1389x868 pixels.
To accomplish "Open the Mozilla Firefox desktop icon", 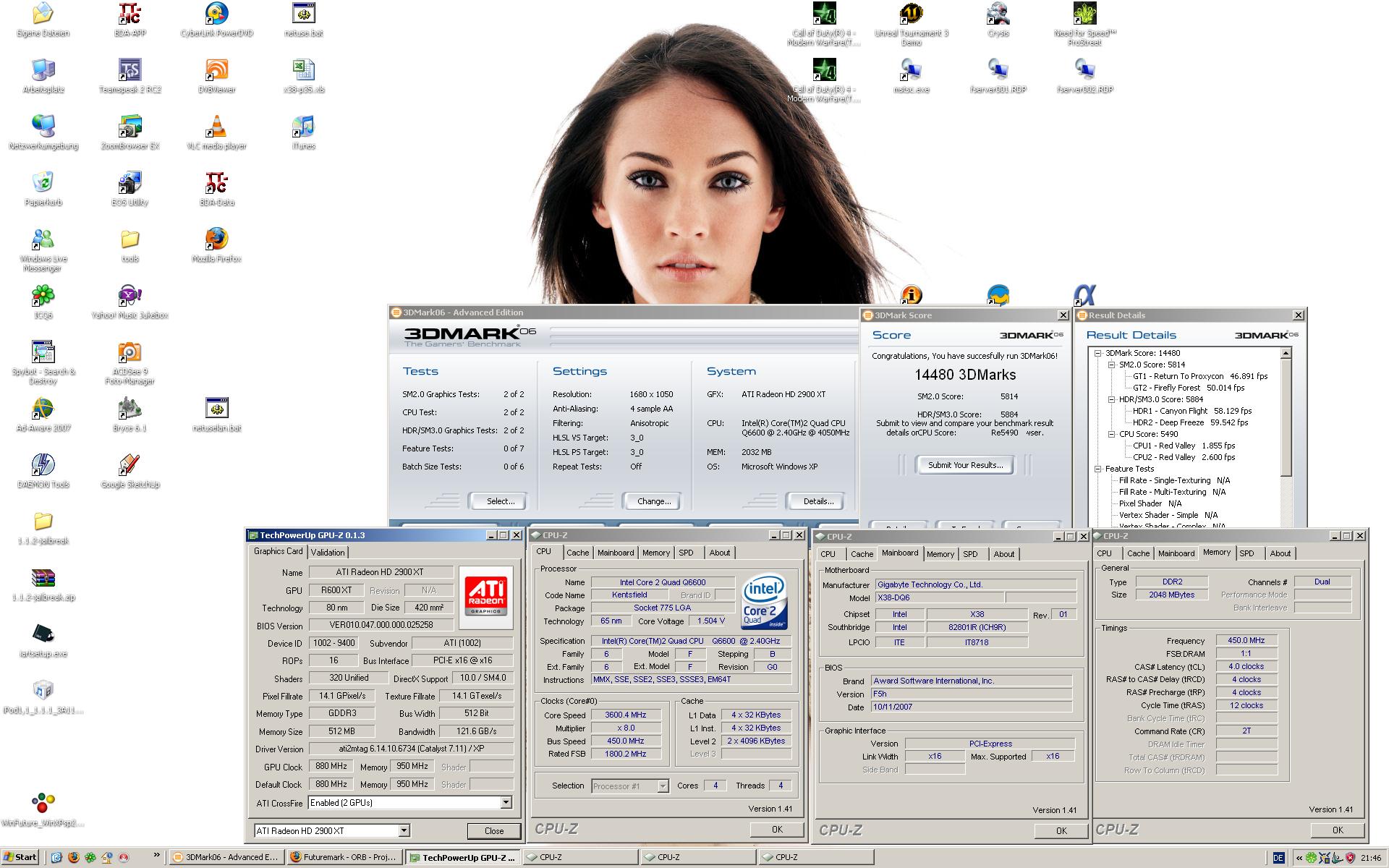I will (x=216, y=245).
